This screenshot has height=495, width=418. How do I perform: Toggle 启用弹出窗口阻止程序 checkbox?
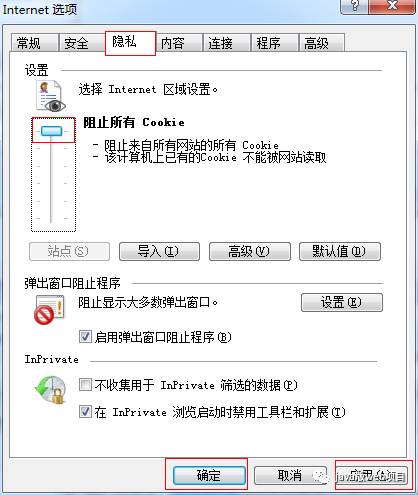[x=85, y=337]
